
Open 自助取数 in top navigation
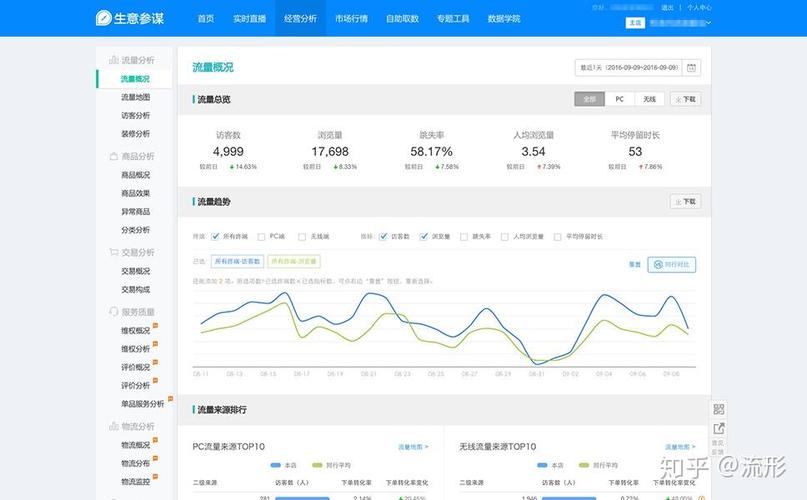pyautogui.click(x=402, y=19)
